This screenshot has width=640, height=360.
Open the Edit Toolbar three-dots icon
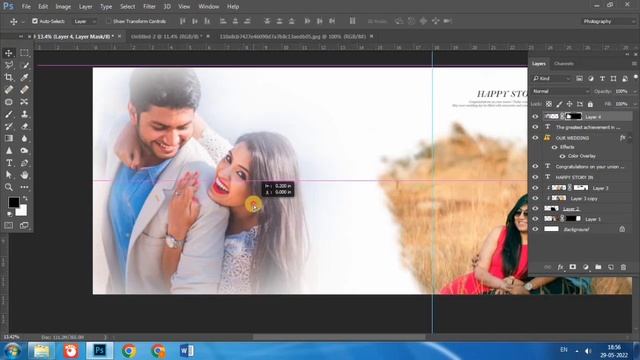tap(24, 187)
